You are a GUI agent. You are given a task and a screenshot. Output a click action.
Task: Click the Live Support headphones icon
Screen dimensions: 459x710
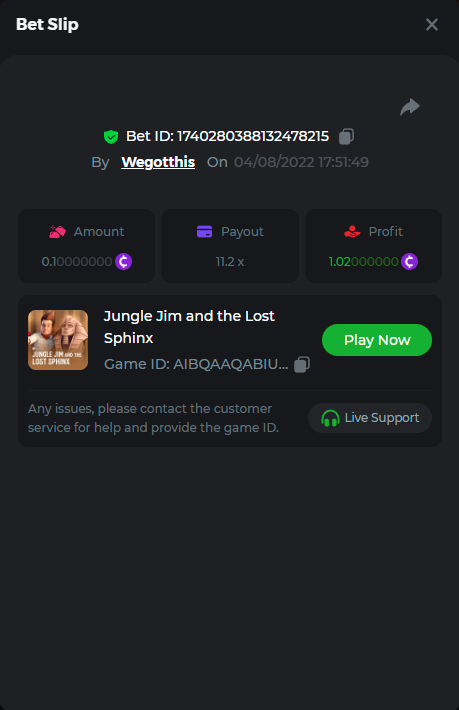[330, 418]
